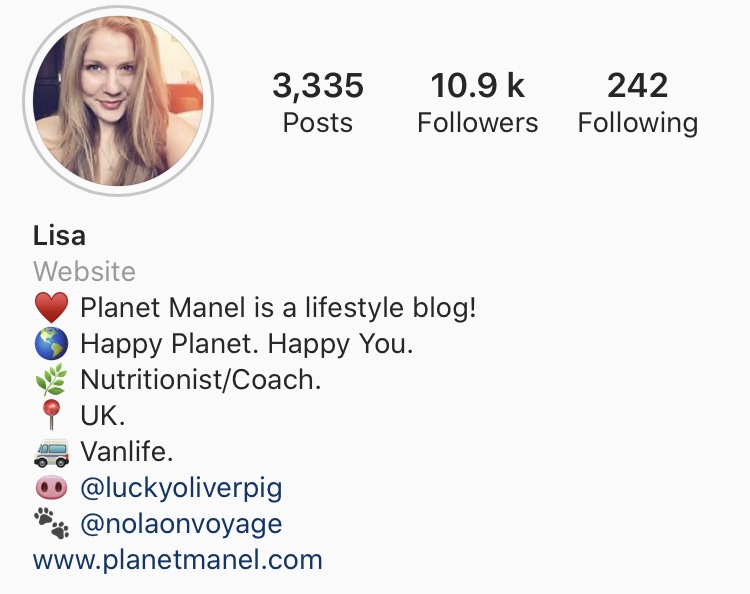Click the paw prints emoji icon
Image resolution: width=750 pixels, height=594 pixels.
51,523
